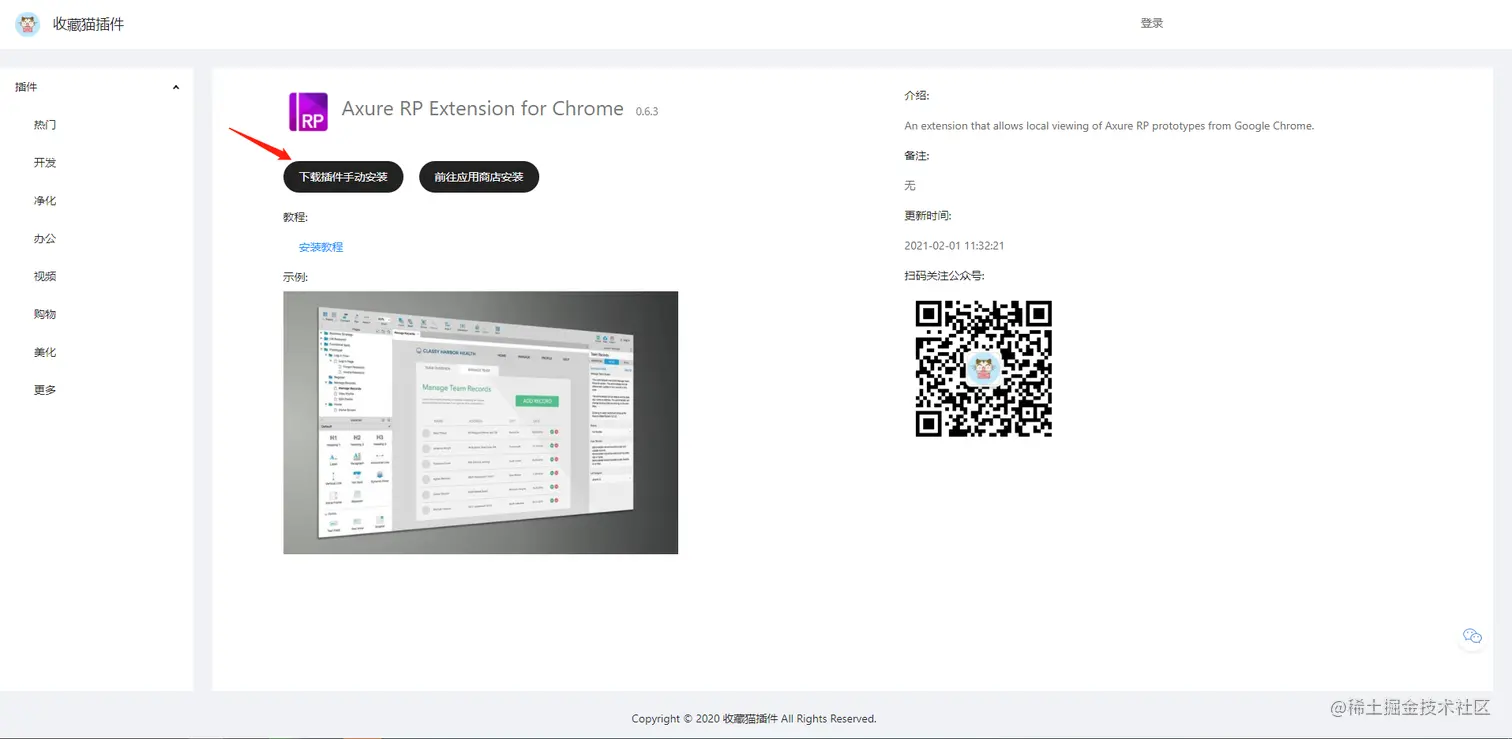
Task: Click the version number 0.6.3
Action: click(x=647, y=111)
